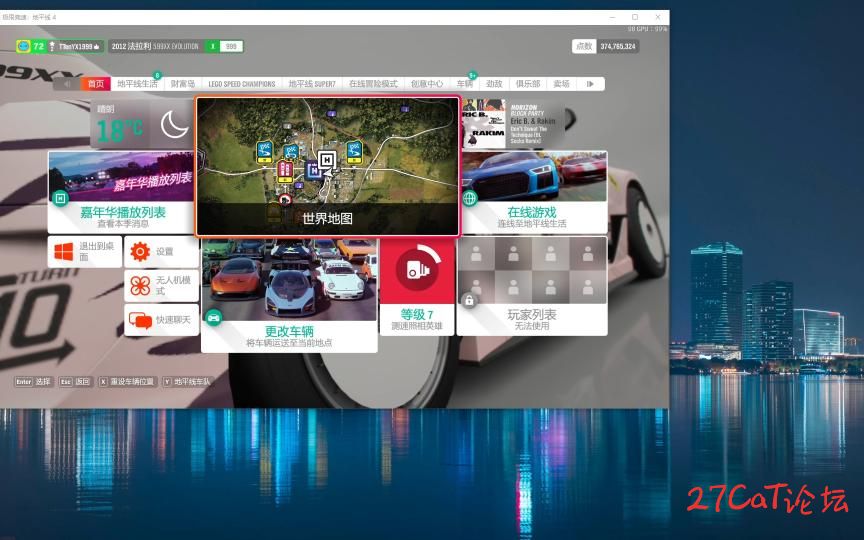Open 快速聊天 quick chat

(x=161, y=320)
